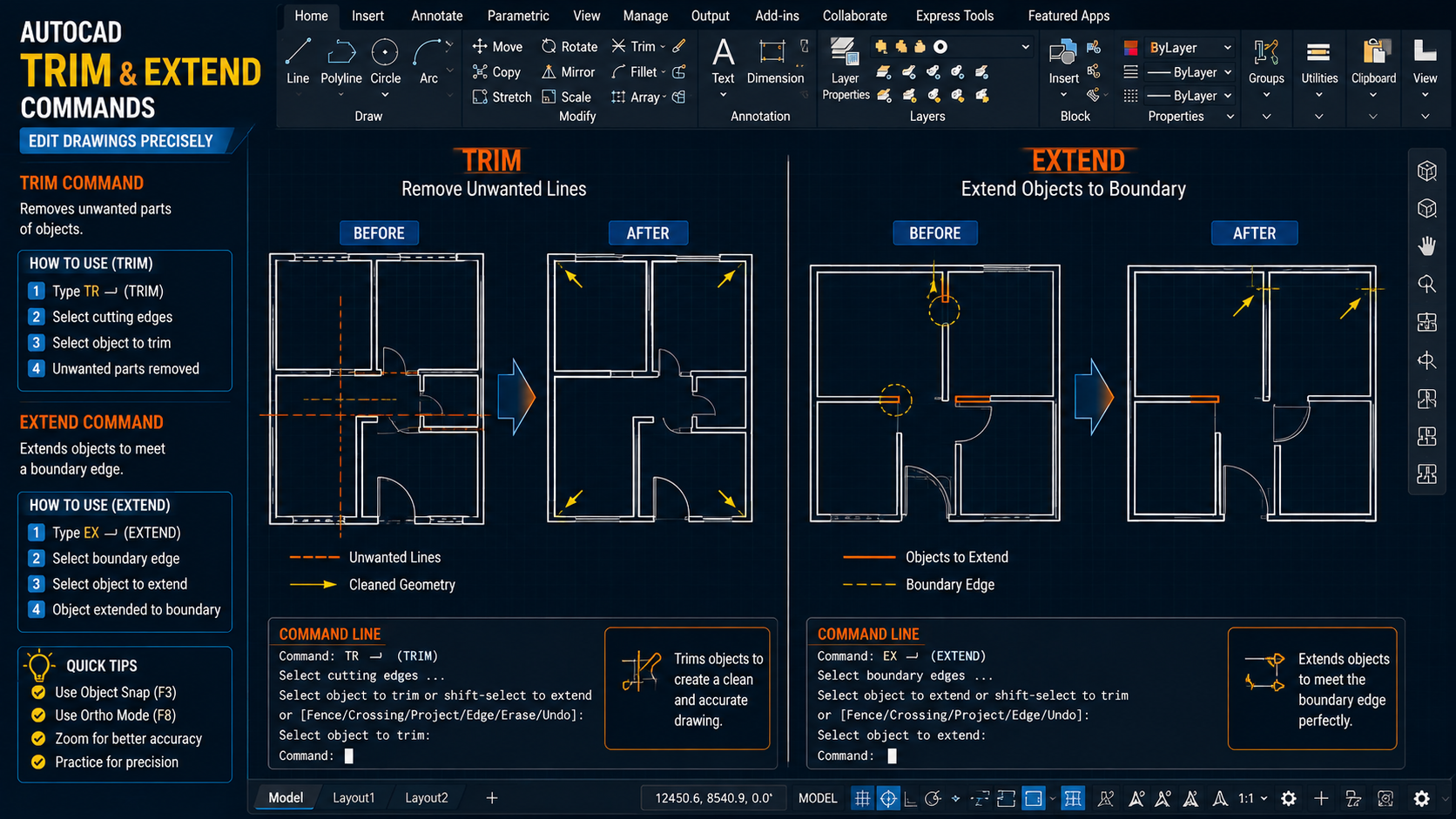Open the Annotate ribbon tab

click(x=437, y=16)
